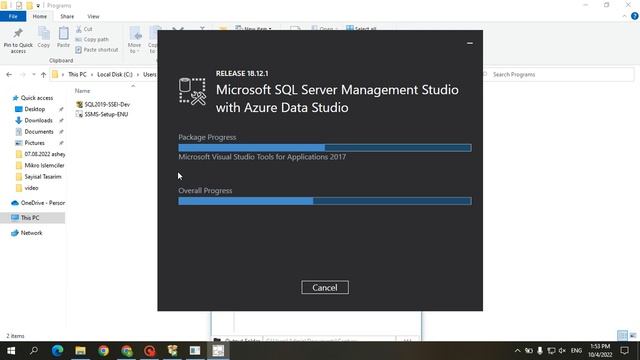The image size is (640, 360).
Task: Open the Windows Start menu
Action: coord(11,351)
